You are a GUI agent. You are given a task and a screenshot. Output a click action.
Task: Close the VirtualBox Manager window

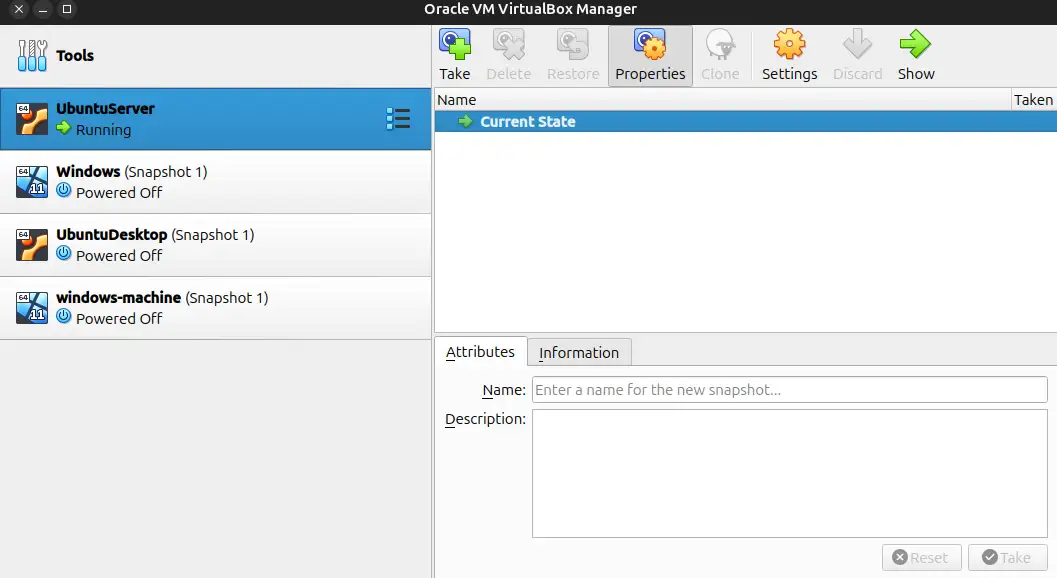tap(19, 9)
